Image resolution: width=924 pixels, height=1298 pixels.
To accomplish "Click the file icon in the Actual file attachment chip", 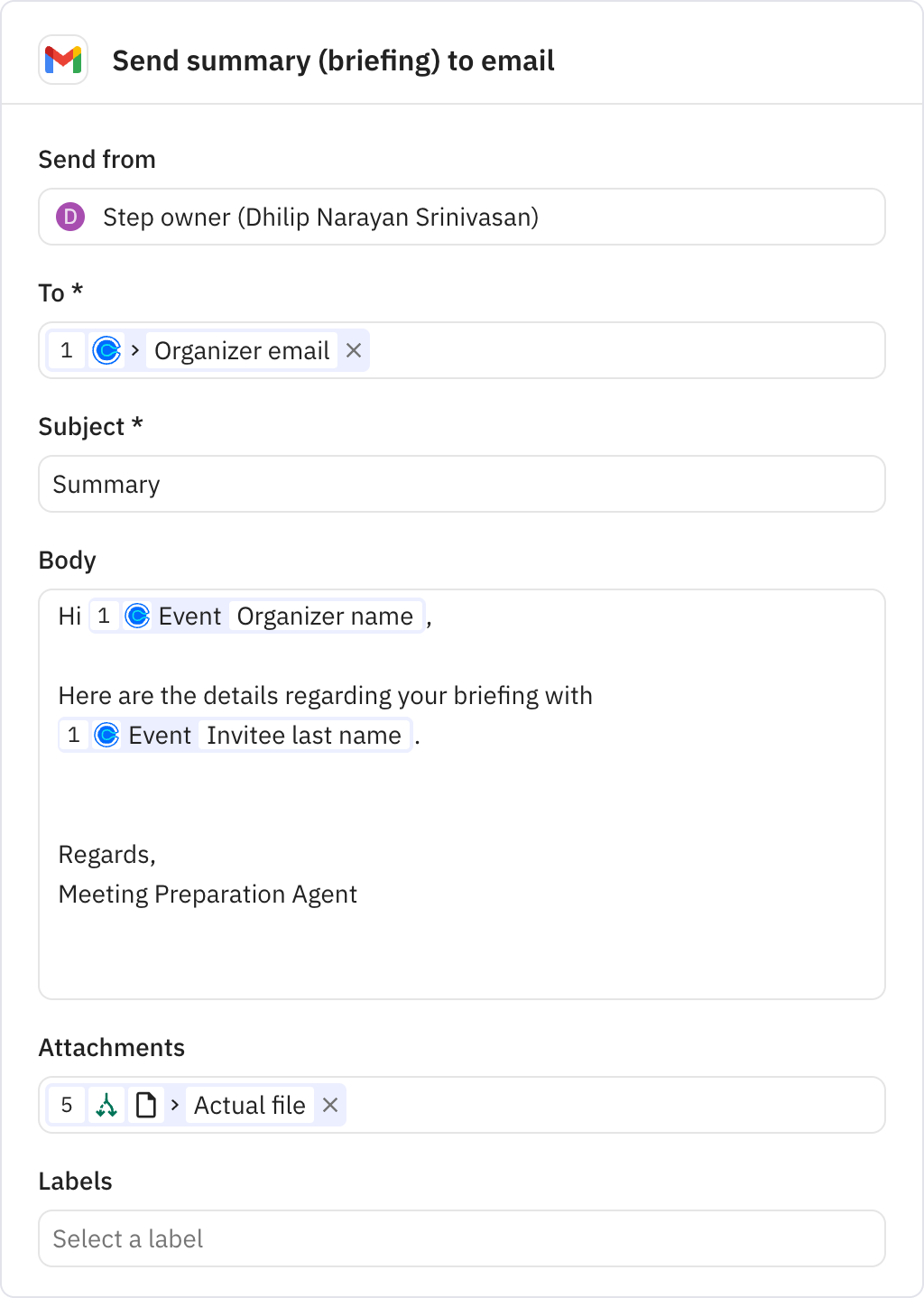I will [145, 1105].
